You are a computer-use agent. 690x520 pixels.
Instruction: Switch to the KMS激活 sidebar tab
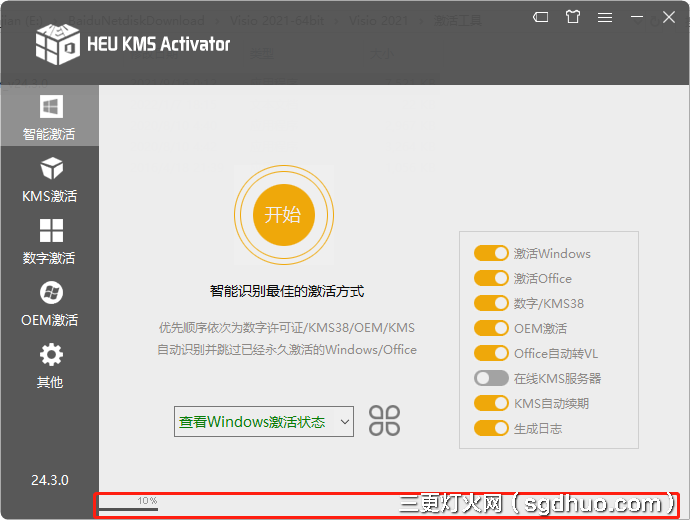pyautogui.click(x=50, y=179)
